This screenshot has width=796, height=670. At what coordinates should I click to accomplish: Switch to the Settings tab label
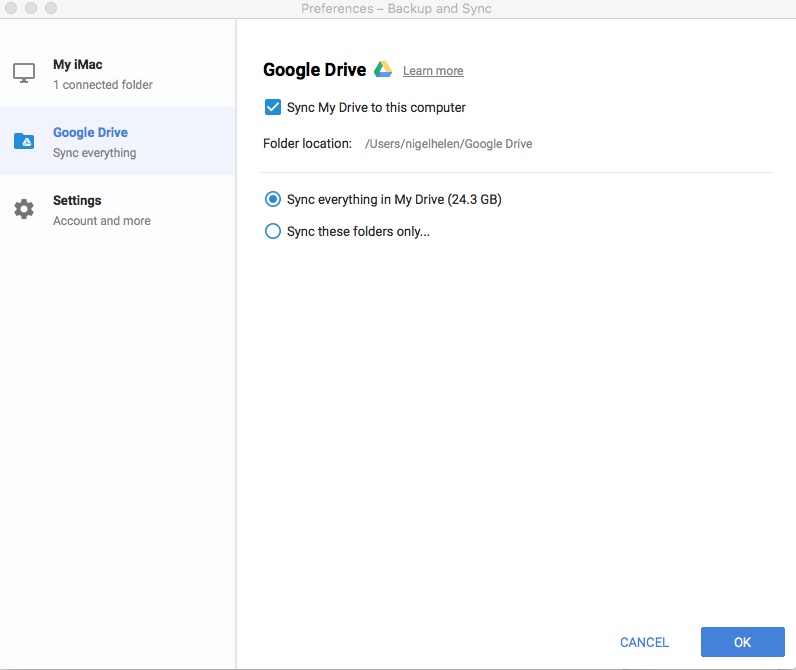77,200
